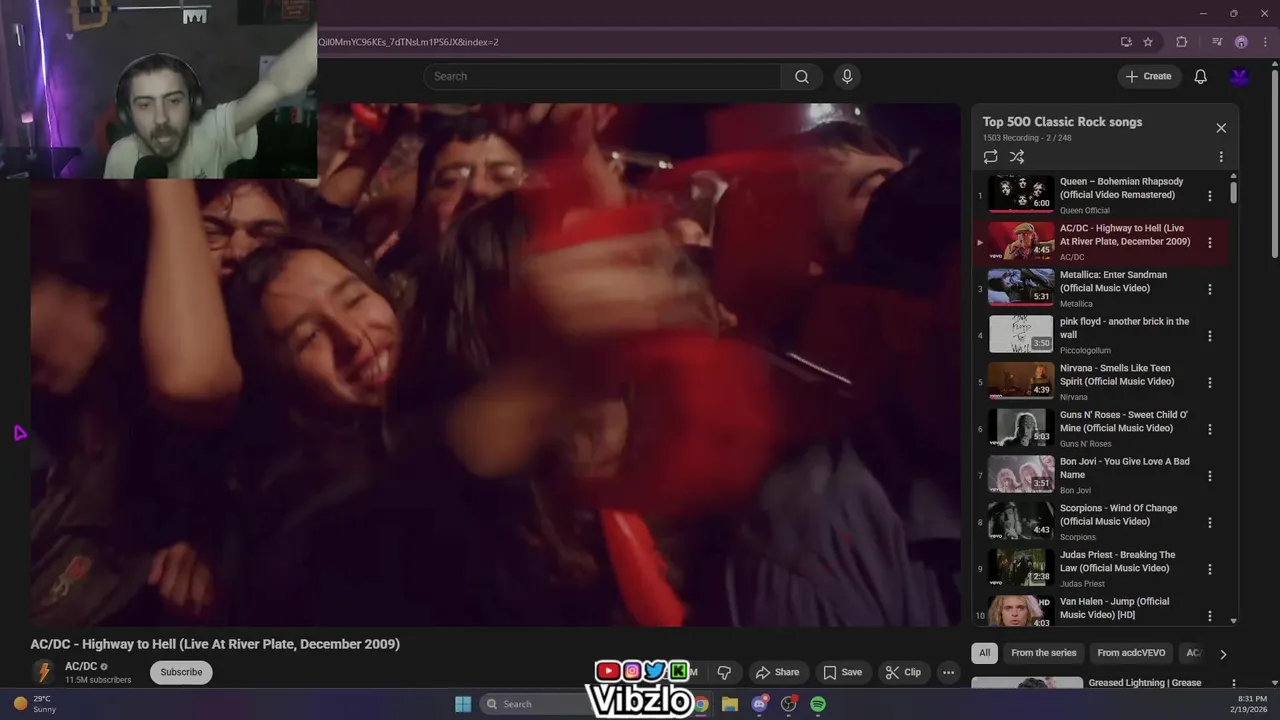Subscribe to the AC/DC channel
The width and height of the screenshot is (1280, 720).
181,672
